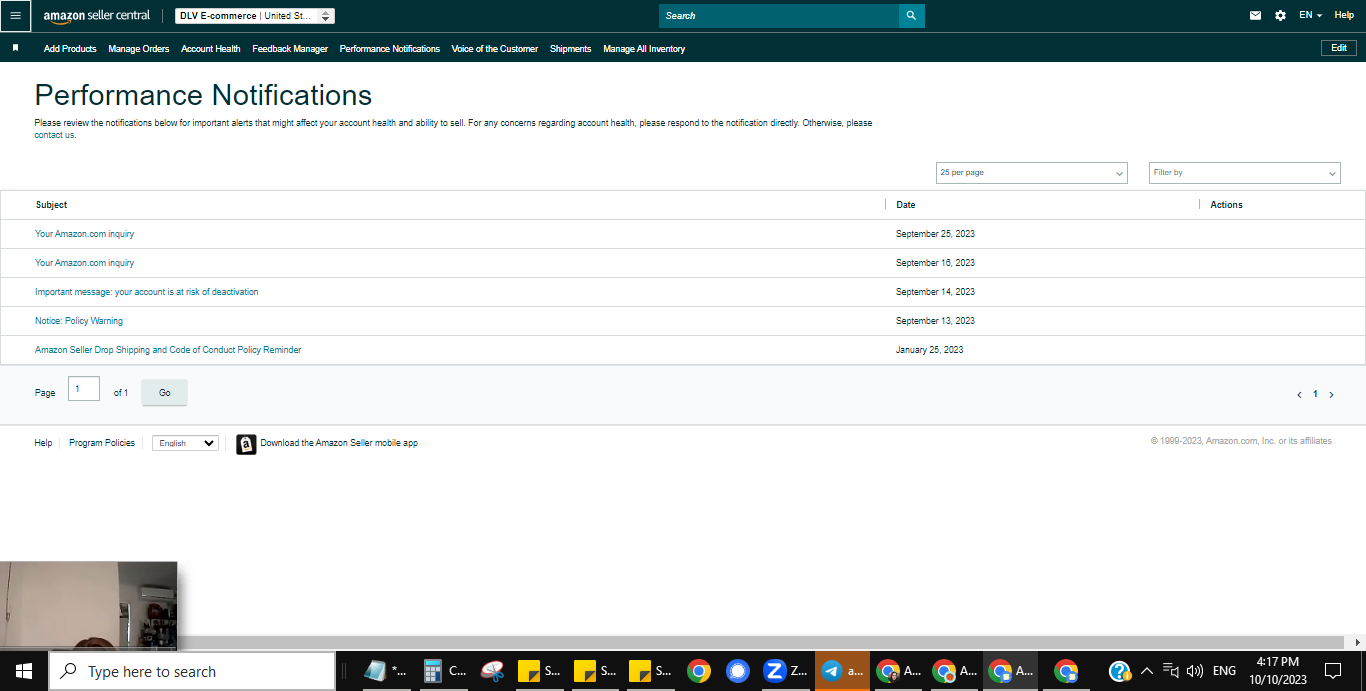The width and height of the screenshot is (1366, 691).
Task: Click current page number 1 in pagination
Action: tap(1315, 394)
